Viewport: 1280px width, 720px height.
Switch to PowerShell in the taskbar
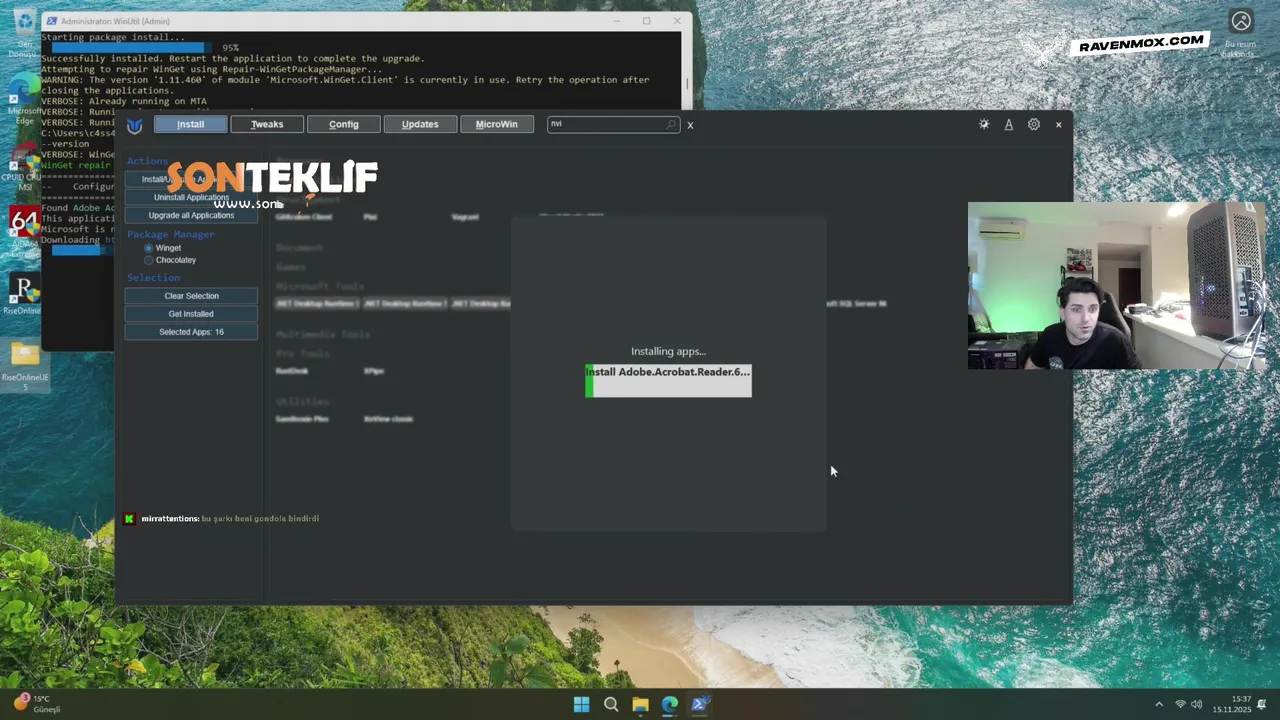click(700, 705)
